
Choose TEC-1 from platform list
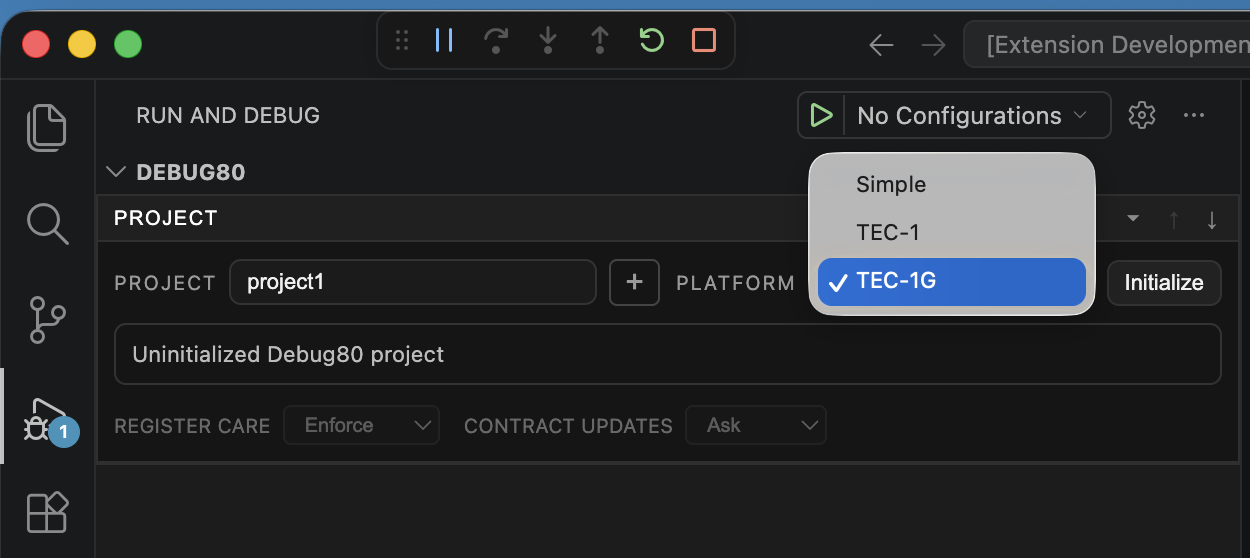pos(952,233)
